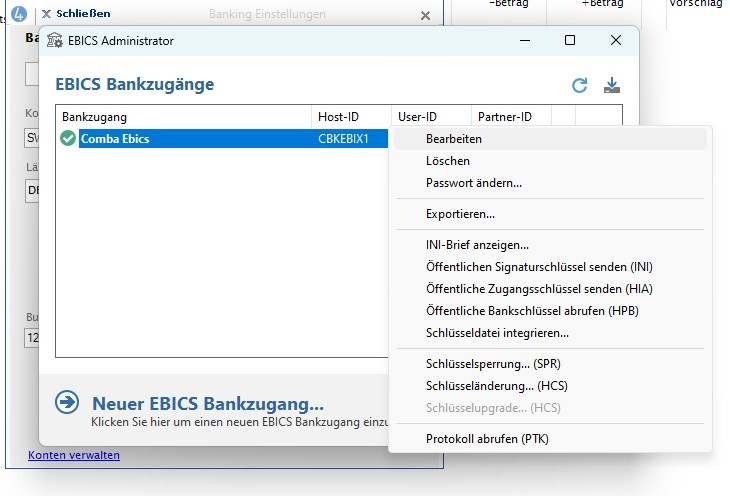
Task: Open Passwort ändern... menu entry
Action: (x=474, y=183)
